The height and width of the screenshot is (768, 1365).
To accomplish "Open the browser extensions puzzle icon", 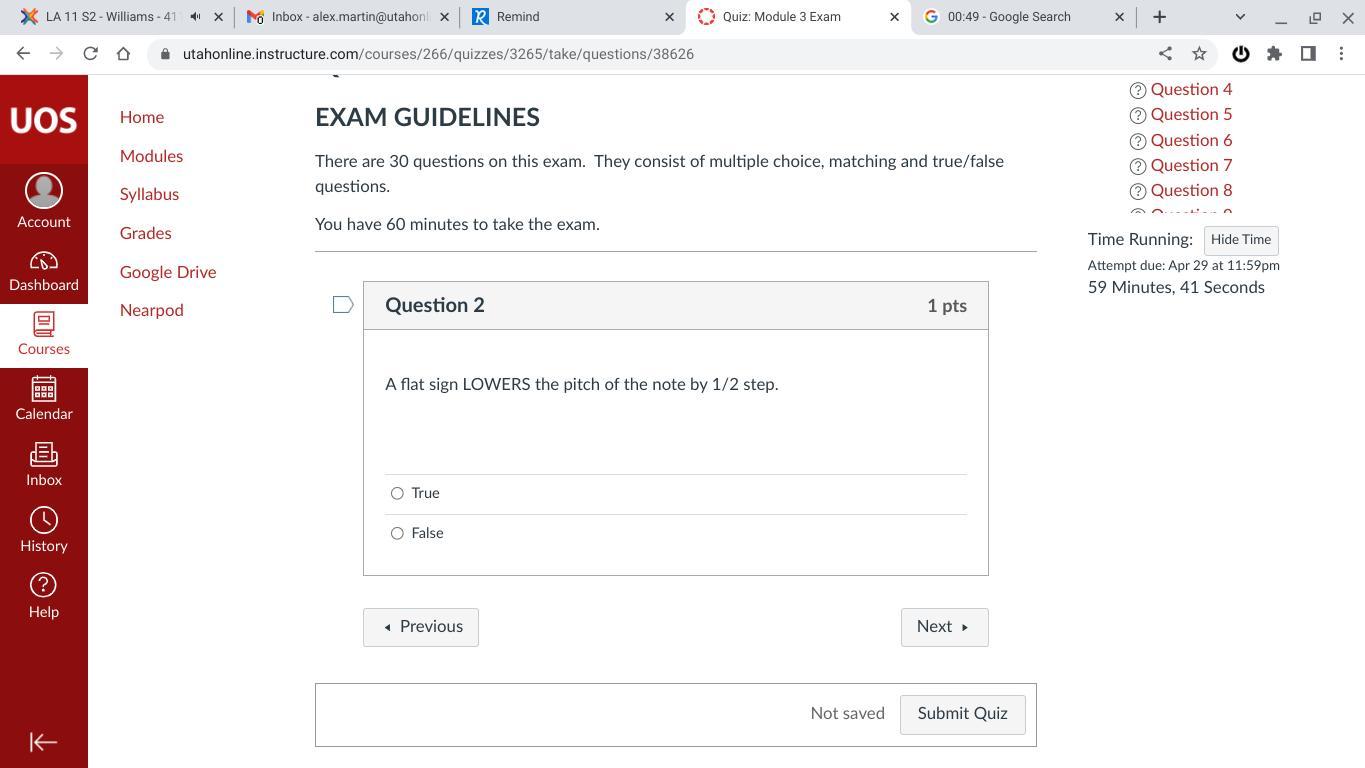I will (x=1274, y=54).
